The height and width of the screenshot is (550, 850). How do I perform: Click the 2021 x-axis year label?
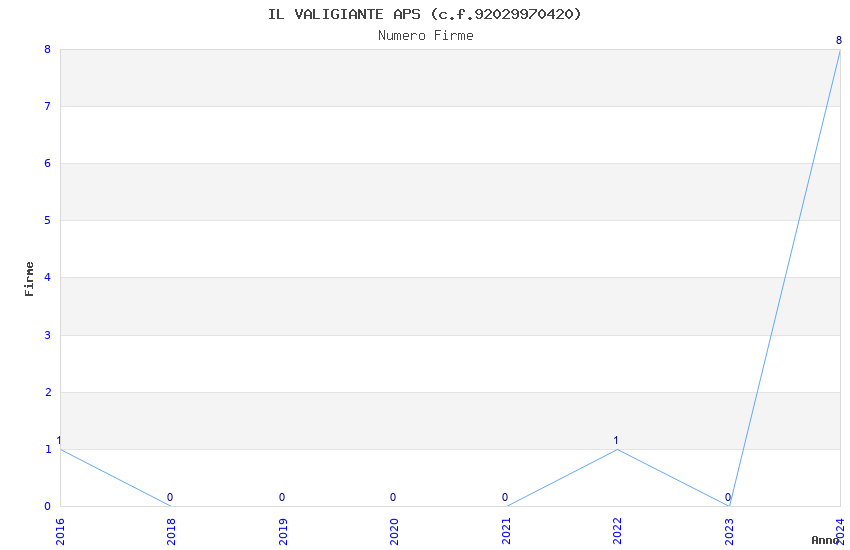(506, 532)
